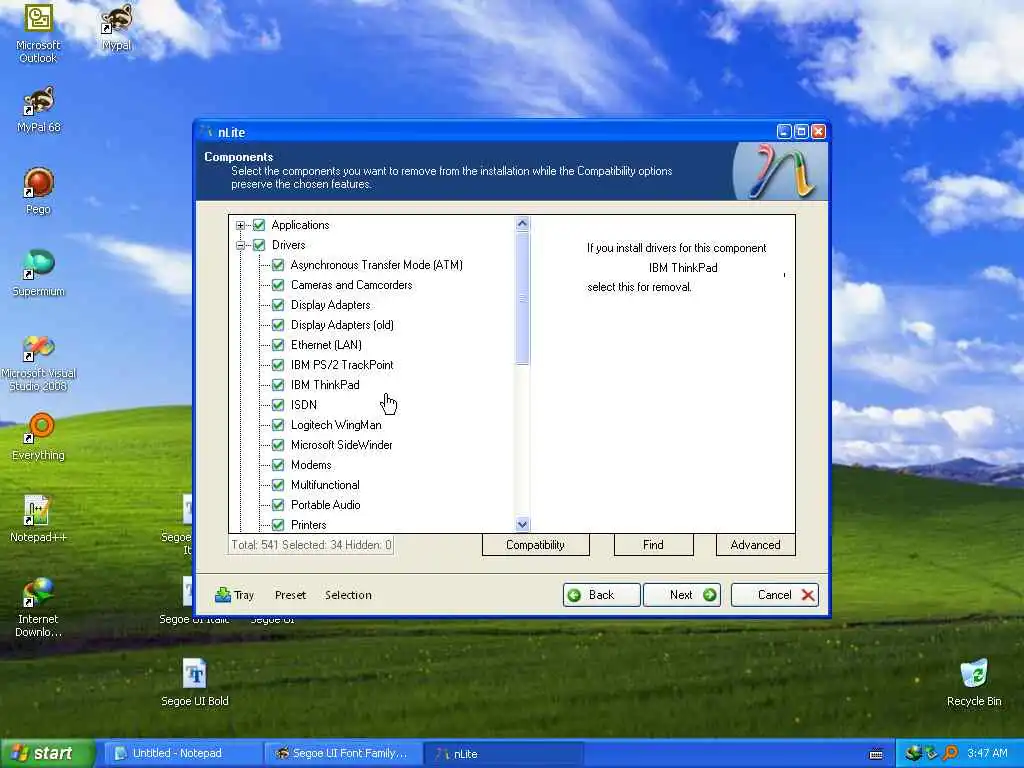The width and height of the screenshot is (1024, 768).
Task: Expand the Applications tree node
Action: point(240,225)
